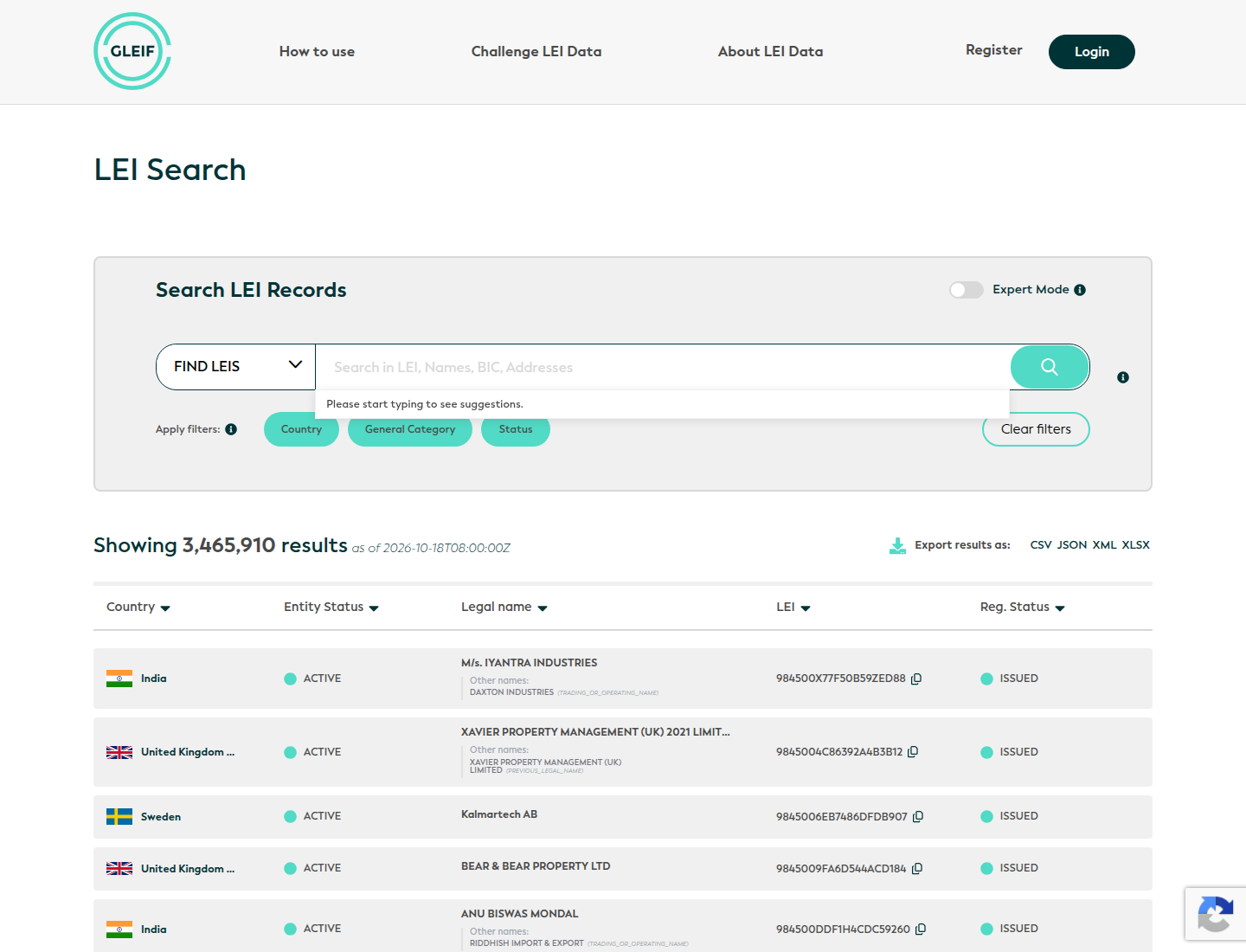Focus the LEI search input field
The width and height of the screenshot is (1246, 952).
663,367
